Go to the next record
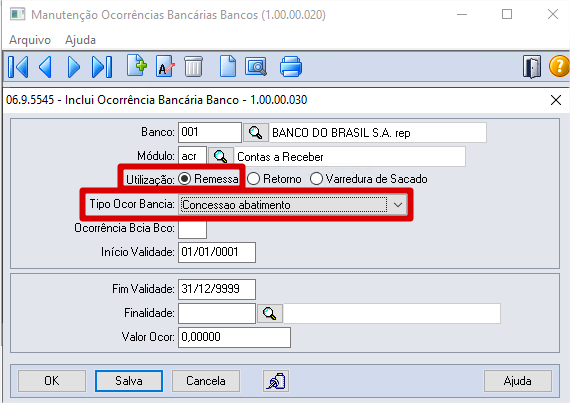Screen dimensions: 570x403 (74, 67)
